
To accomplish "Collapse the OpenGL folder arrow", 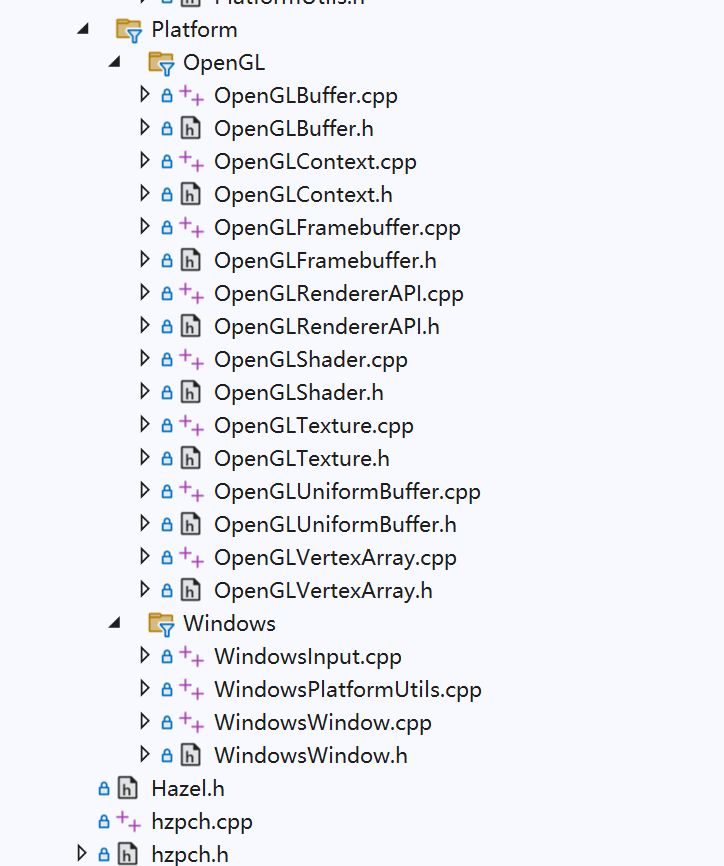I will tap(115, 62).
